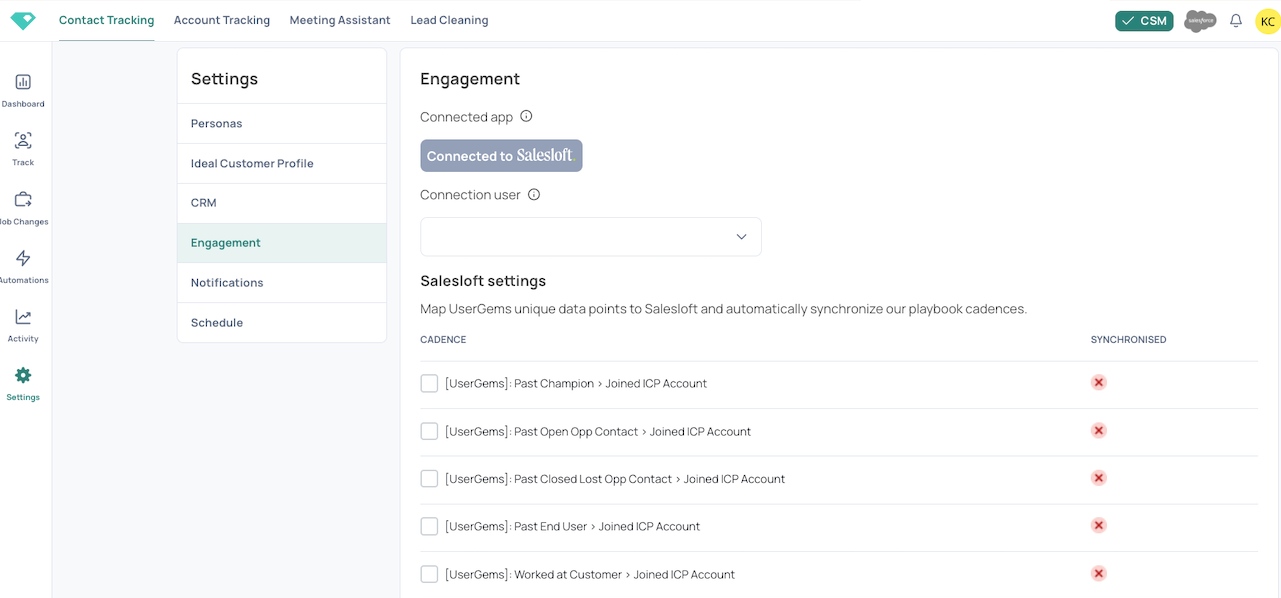Switch to Lead Cleaning tab
Viewport: 1281px width, 598px height.
(x=449, y=20)
